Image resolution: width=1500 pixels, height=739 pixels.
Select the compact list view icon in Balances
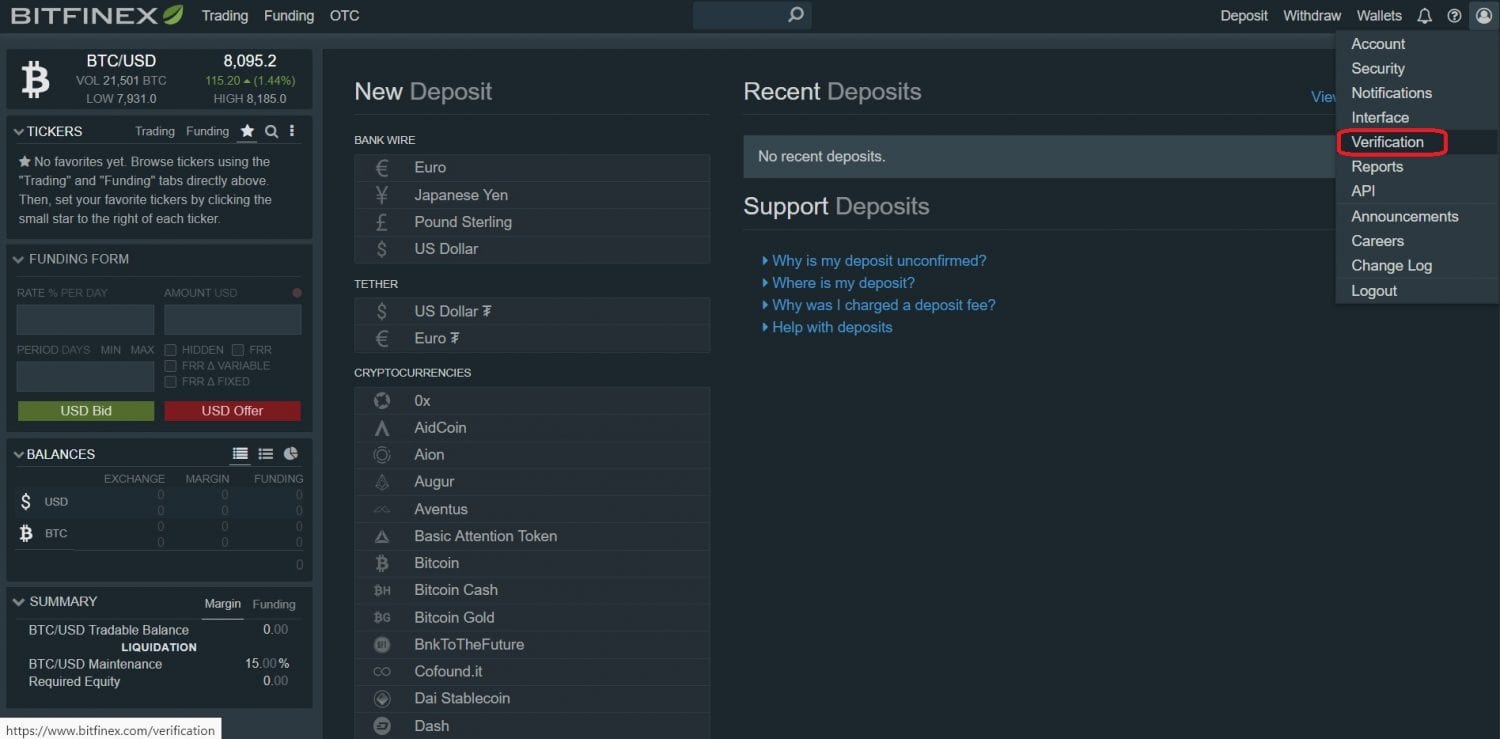pyautogui.click(x=240, y=454)
